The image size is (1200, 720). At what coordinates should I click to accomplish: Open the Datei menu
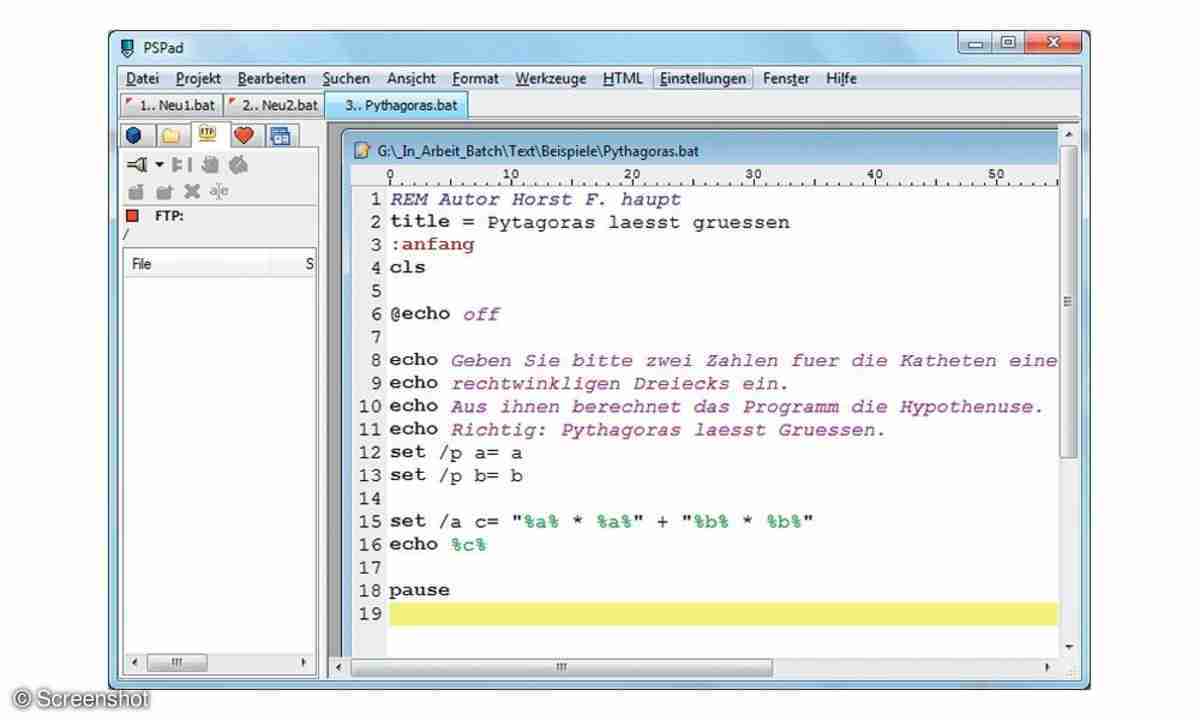142,79
